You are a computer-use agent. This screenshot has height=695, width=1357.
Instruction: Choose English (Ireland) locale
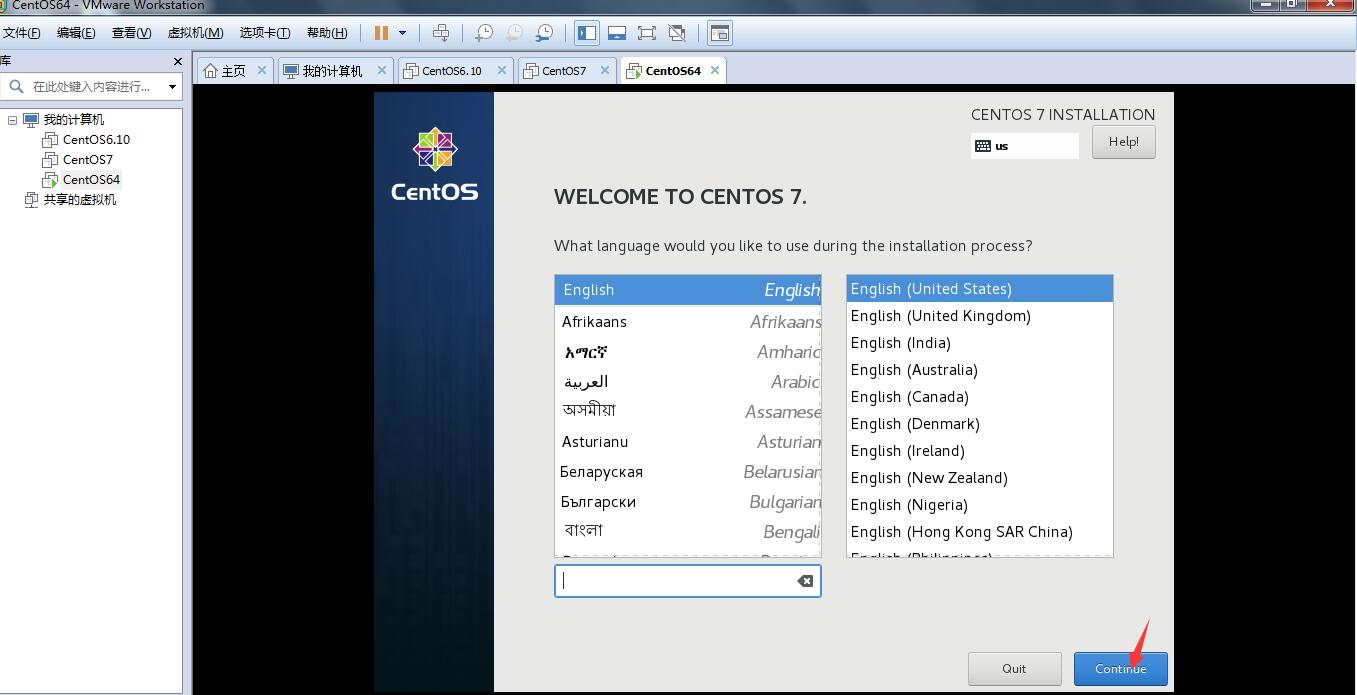(x=980, y=451)
